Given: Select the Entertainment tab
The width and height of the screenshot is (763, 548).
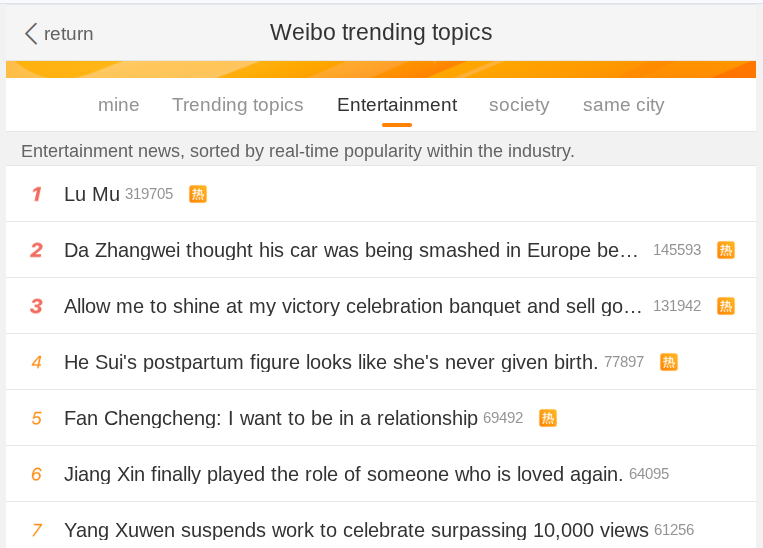Looking at the screenshot, I should point(397,105).
